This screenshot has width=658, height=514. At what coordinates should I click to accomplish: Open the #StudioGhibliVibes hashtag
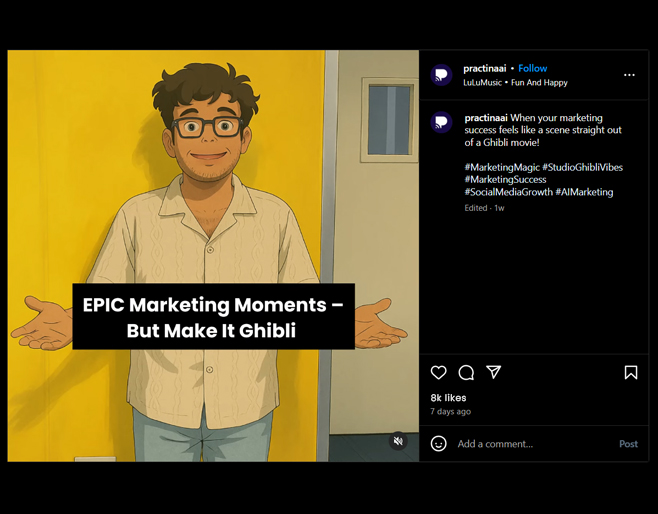[582, 167]
